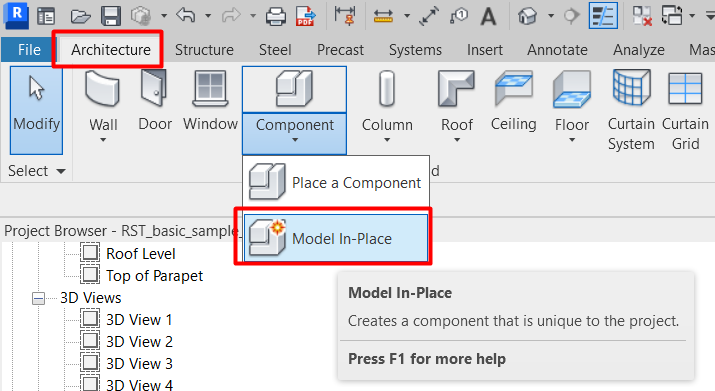Click the Redo arrow icon
This screenshot has height=391, width=715.
coord(231,16)
